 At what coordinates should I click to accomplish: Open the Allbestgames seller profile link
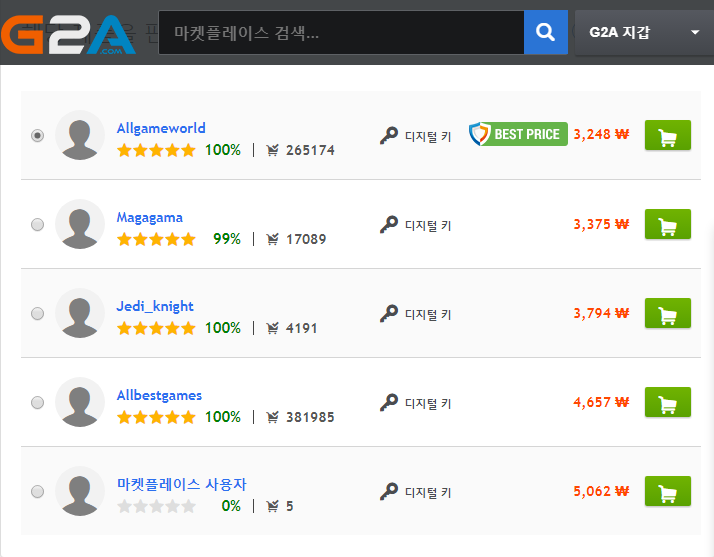click(159, 395)
